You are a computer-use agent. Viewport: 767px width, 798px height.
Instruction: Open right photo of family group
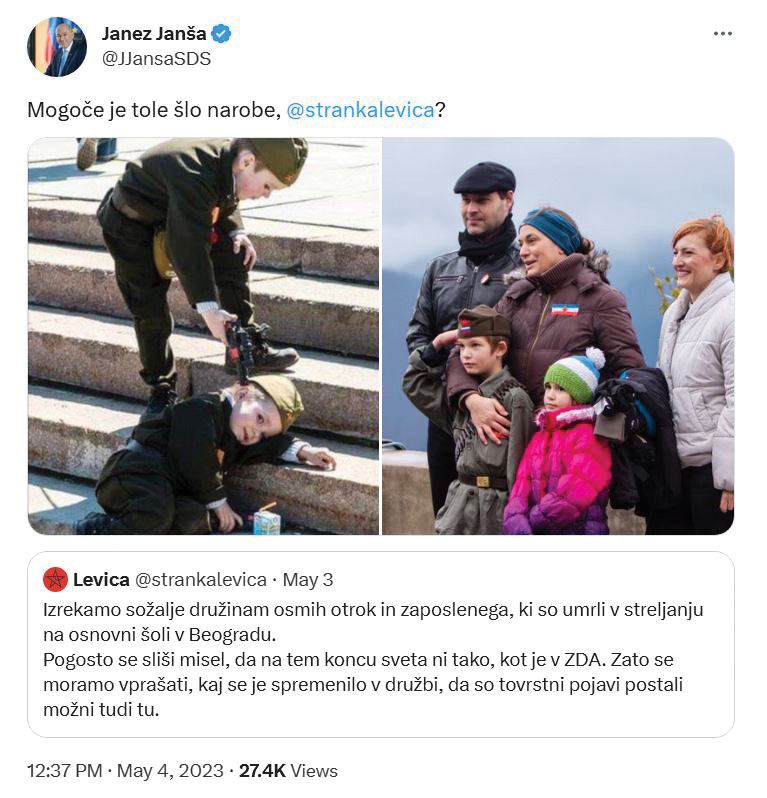click(558, 336)
